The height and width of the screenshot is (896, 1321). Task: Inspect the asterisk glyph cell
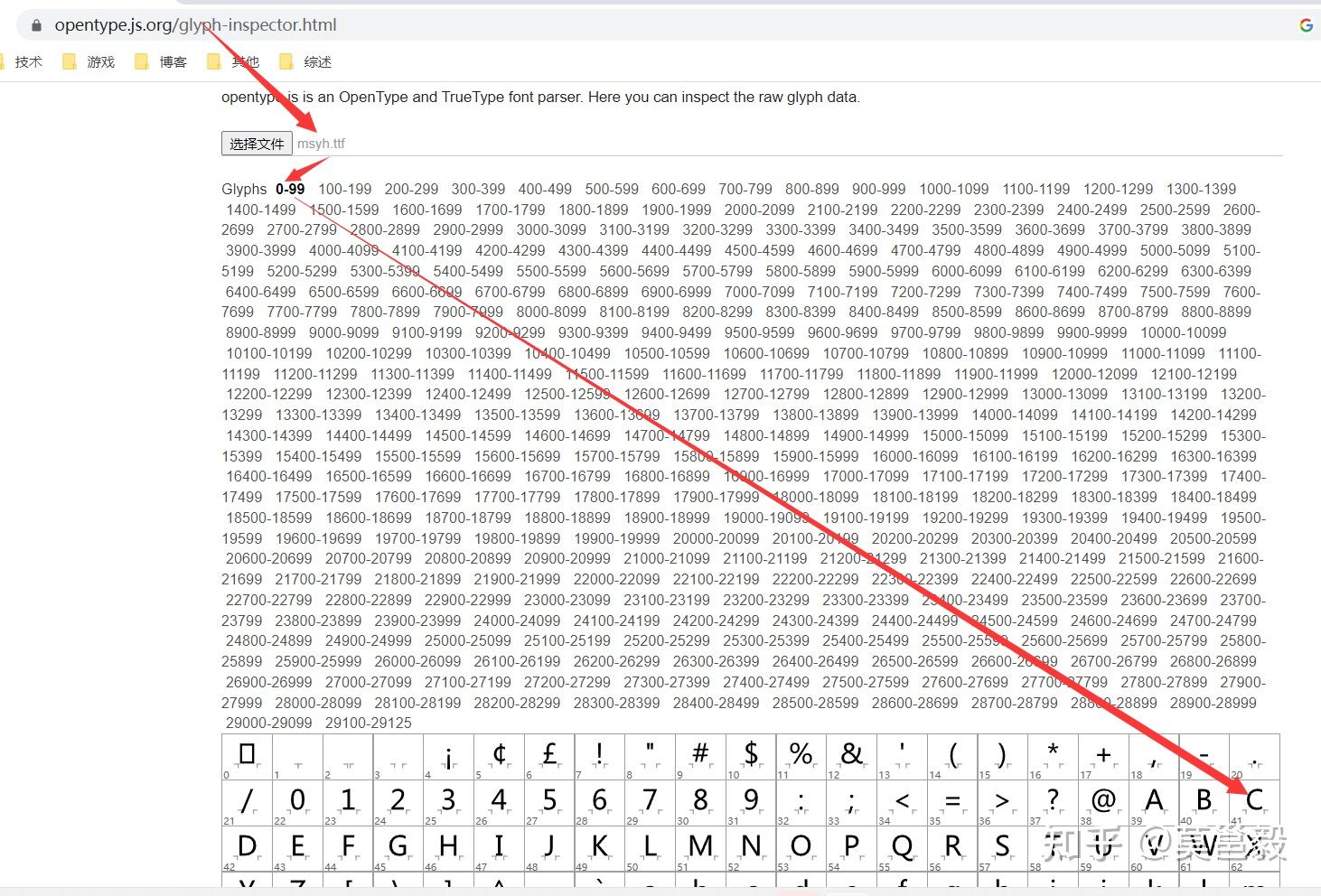(1054, 757)
